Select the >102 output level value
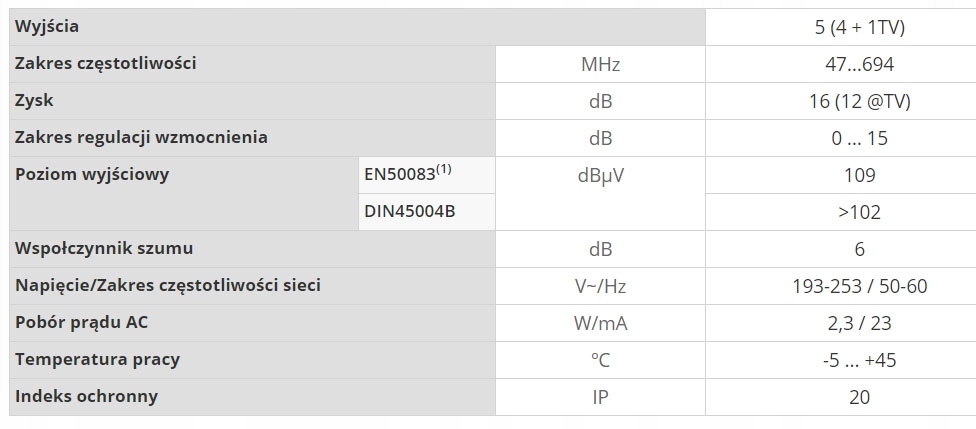Viewport: 976px width, 429px height. tap(859, 212)
